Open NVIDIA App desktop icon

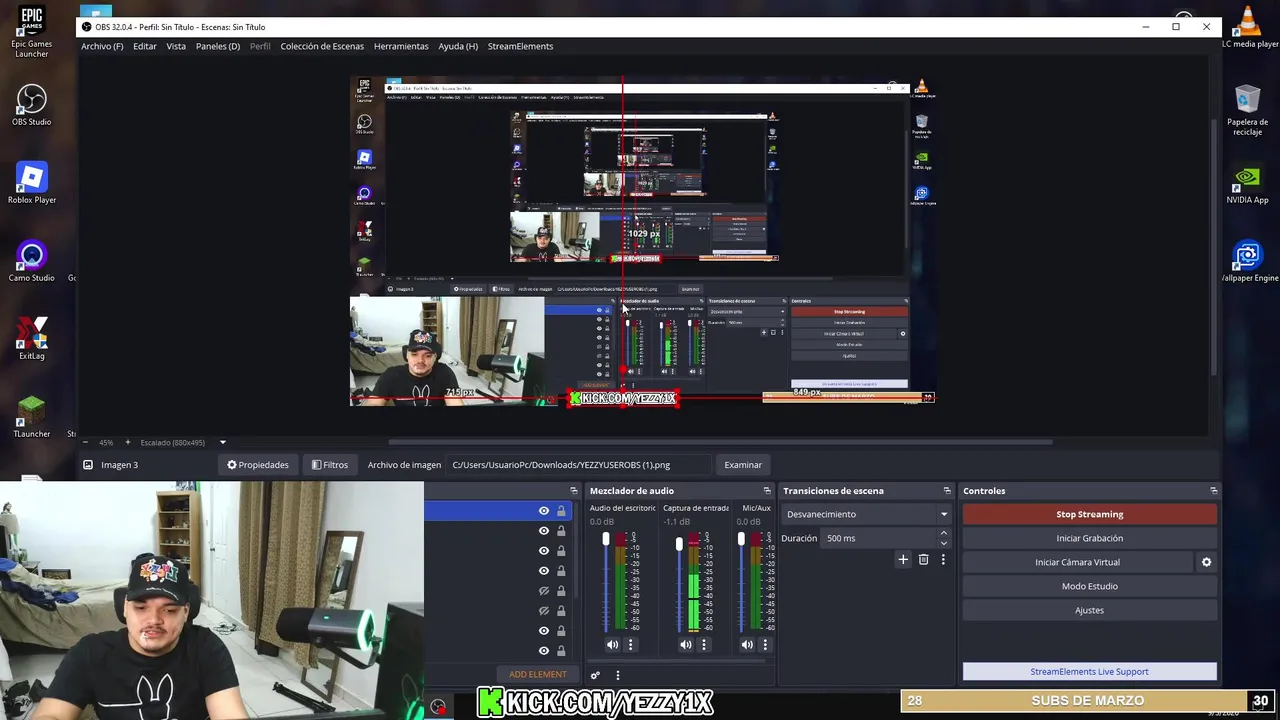(x=1247, y=185)
